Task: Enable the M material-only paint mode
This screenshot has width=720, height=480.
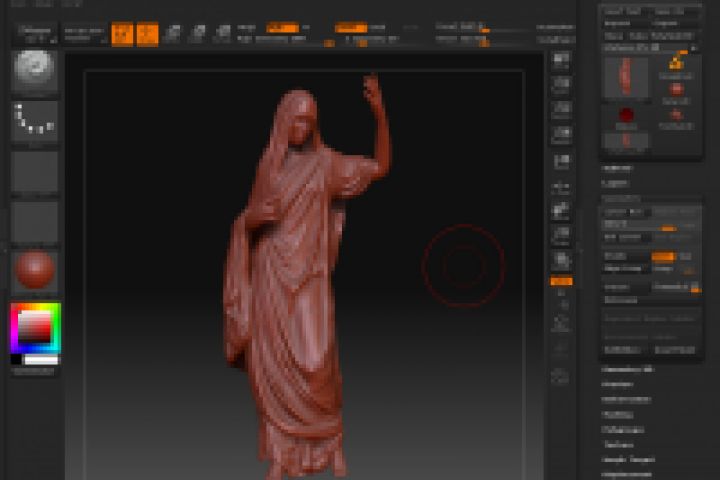Action: click(x=306, y=28)
